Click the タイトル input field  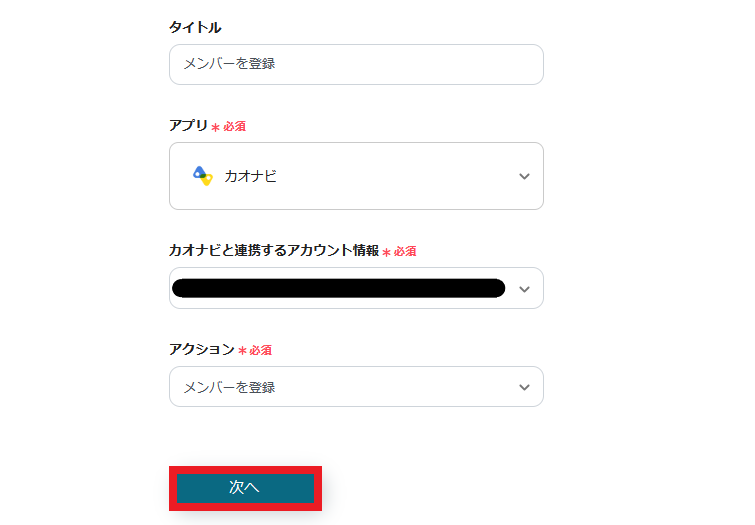[356, 64]
